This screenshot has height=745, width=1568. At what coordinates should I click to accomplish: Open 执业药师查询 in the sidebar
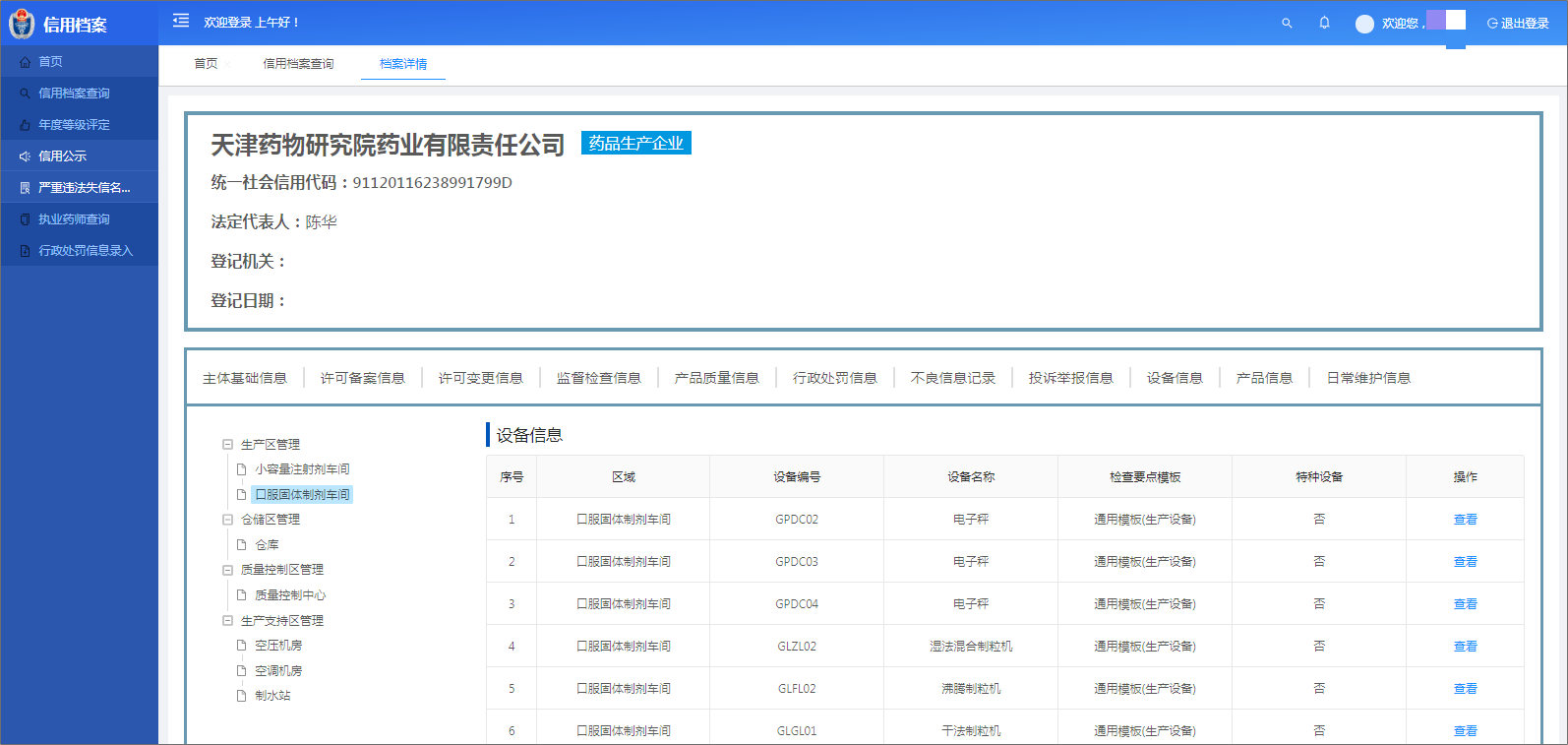pos(74,219)
